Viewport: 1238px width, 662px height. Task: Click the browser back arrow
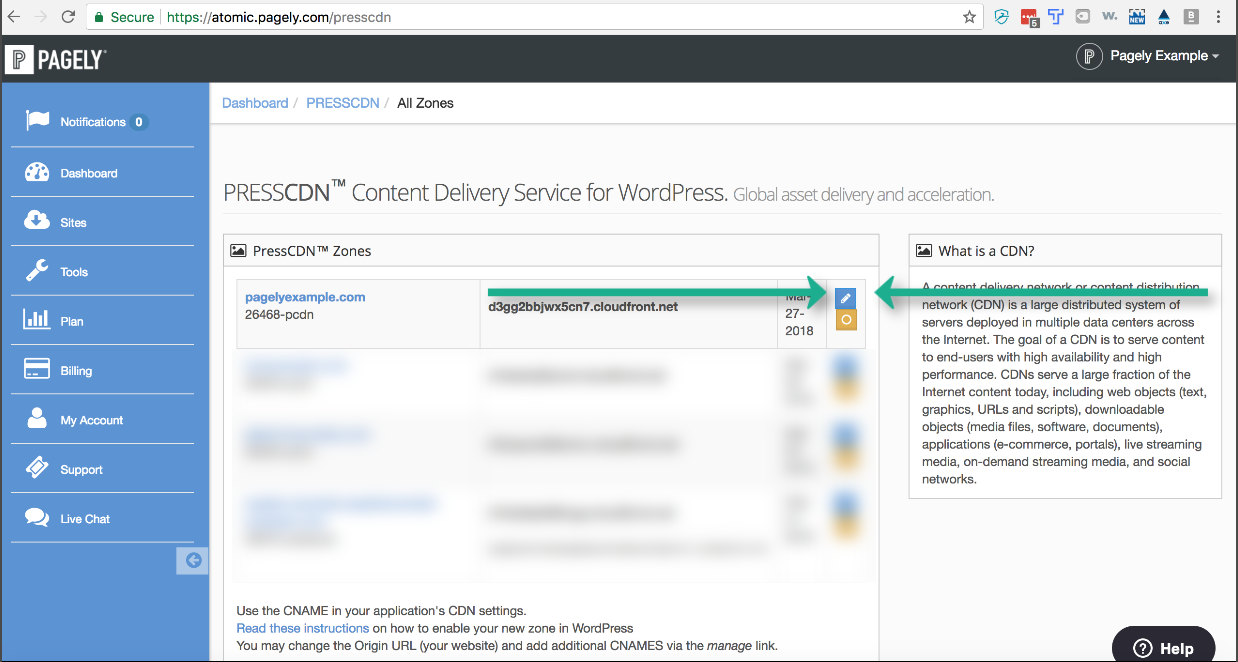tap(14, 17)
